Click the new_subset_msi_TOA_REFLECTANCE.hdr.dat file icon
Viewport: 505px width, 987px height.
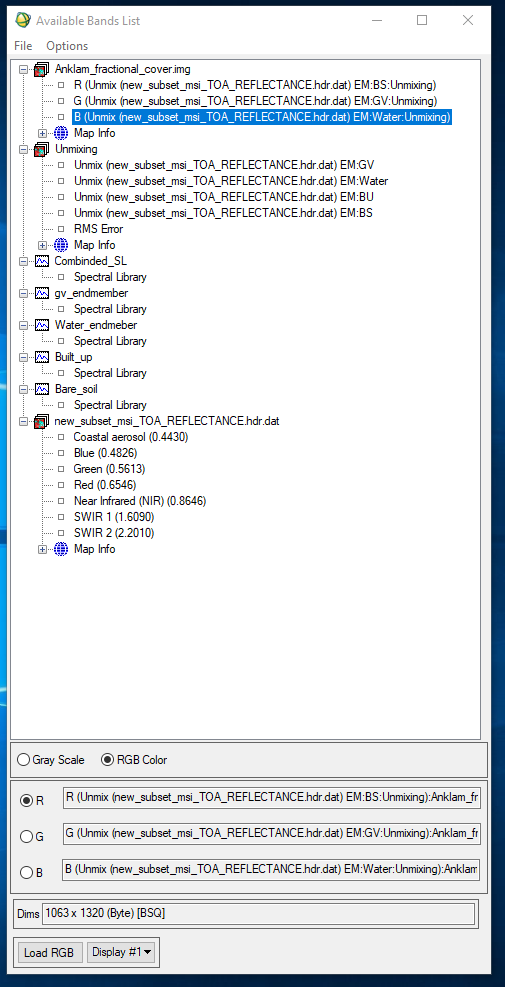pyautogui.click(x=42, y=421)
